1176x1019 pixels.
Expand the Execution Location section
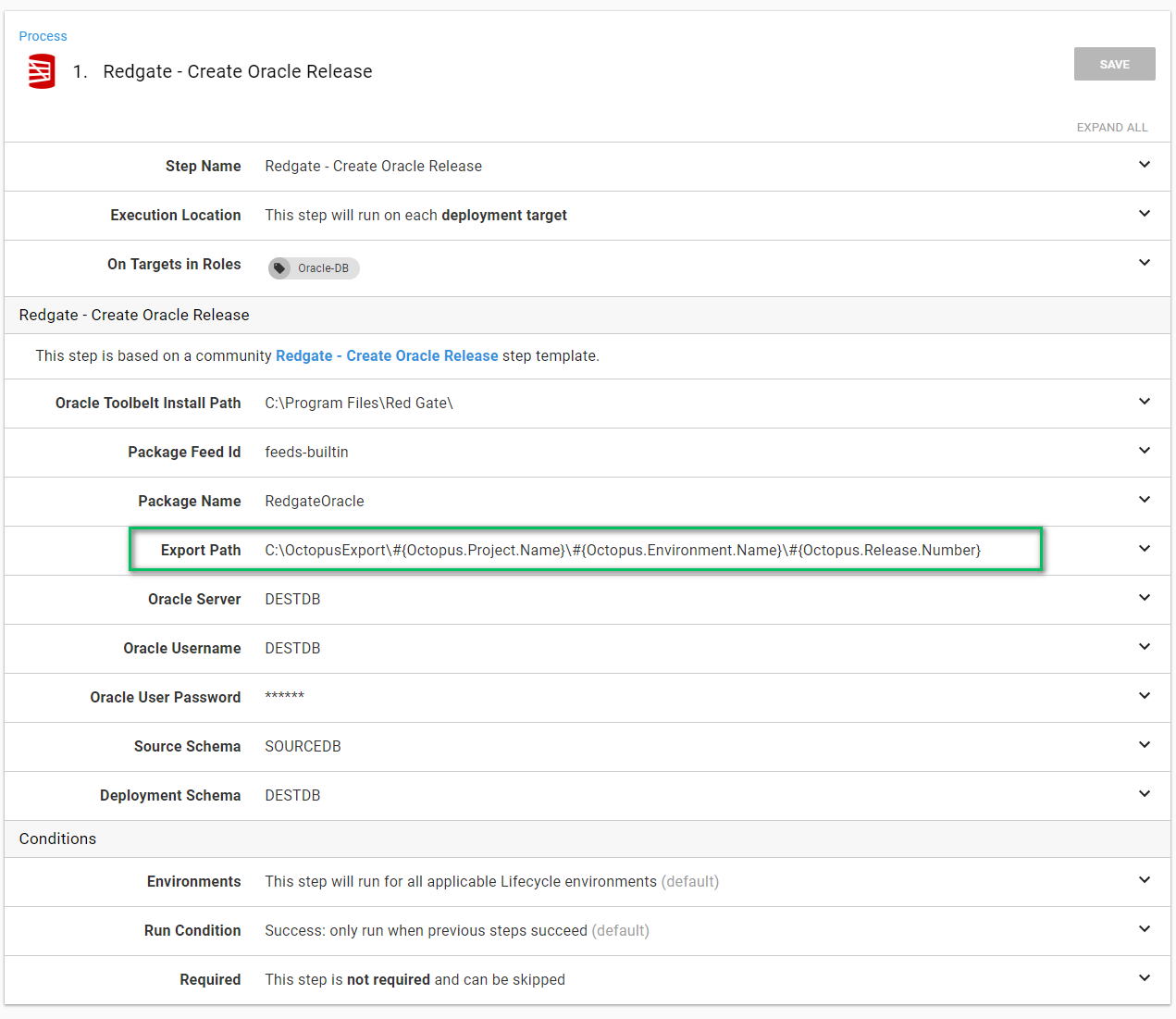1145,214
